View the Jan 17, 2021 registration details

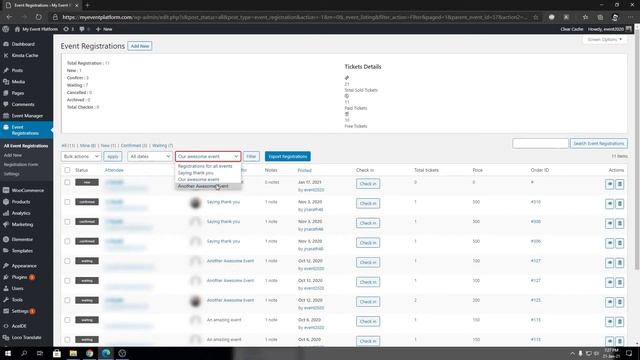point(609,184)
